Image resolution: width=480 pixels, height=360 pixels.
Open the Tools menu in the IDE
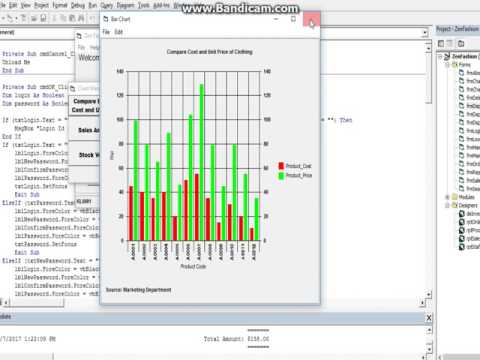click(144, 5)
